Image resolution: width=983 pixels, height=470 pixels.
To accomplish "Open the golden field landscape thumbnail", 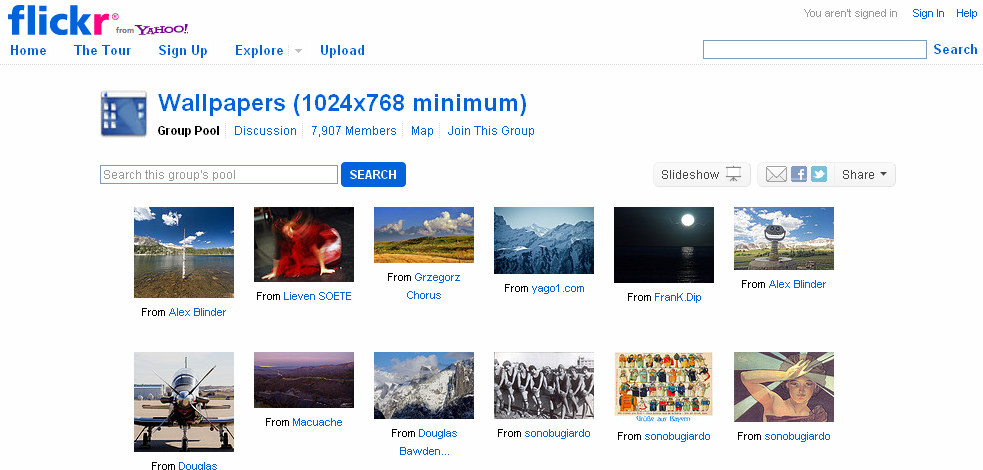I will pyautogui.click(x=424, y=235).
